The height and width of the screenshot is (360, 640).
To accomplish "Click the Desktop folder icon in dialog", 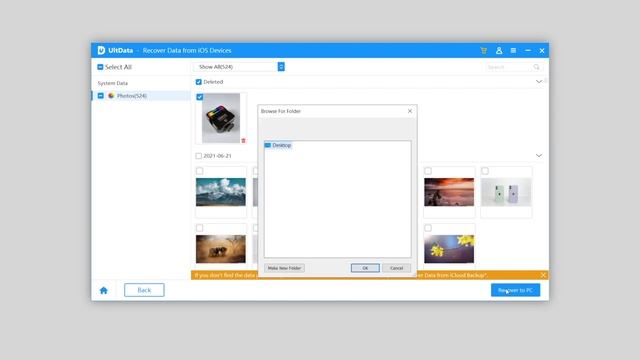I will click(x=268, y=145).
